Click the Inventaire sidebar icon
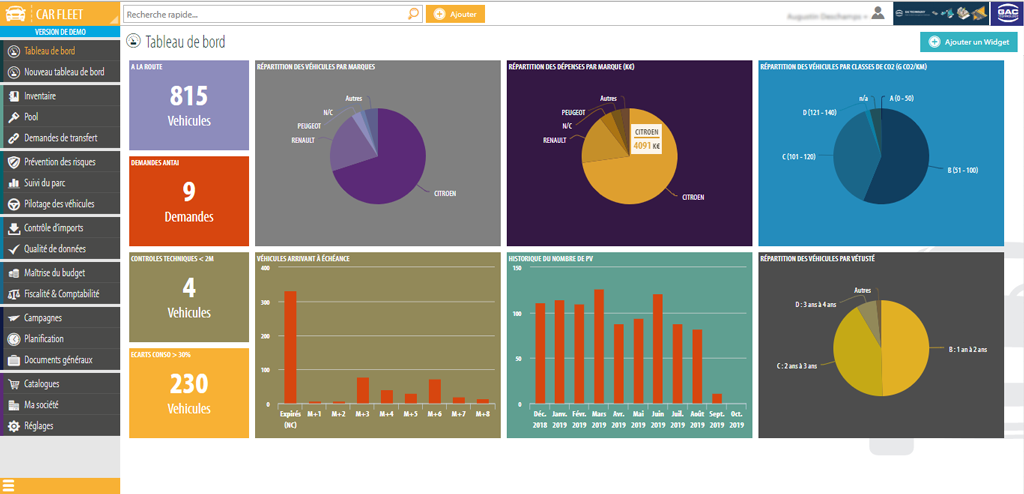Viewport: 1024px width, 494px height. [x=13, y=97]
